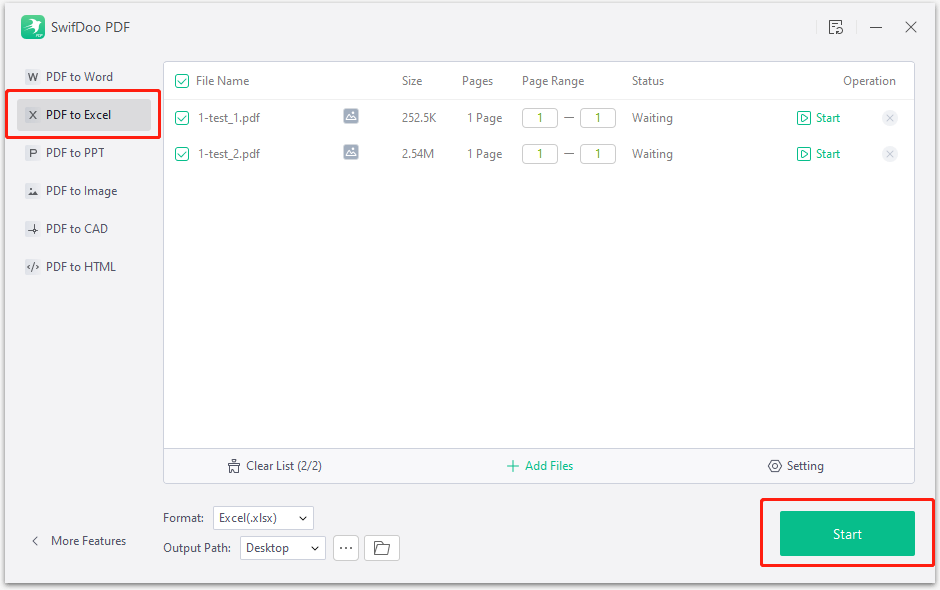940x590 pixels.
Task: Click the 2.54M size value
Action: (x=418, y=154)
